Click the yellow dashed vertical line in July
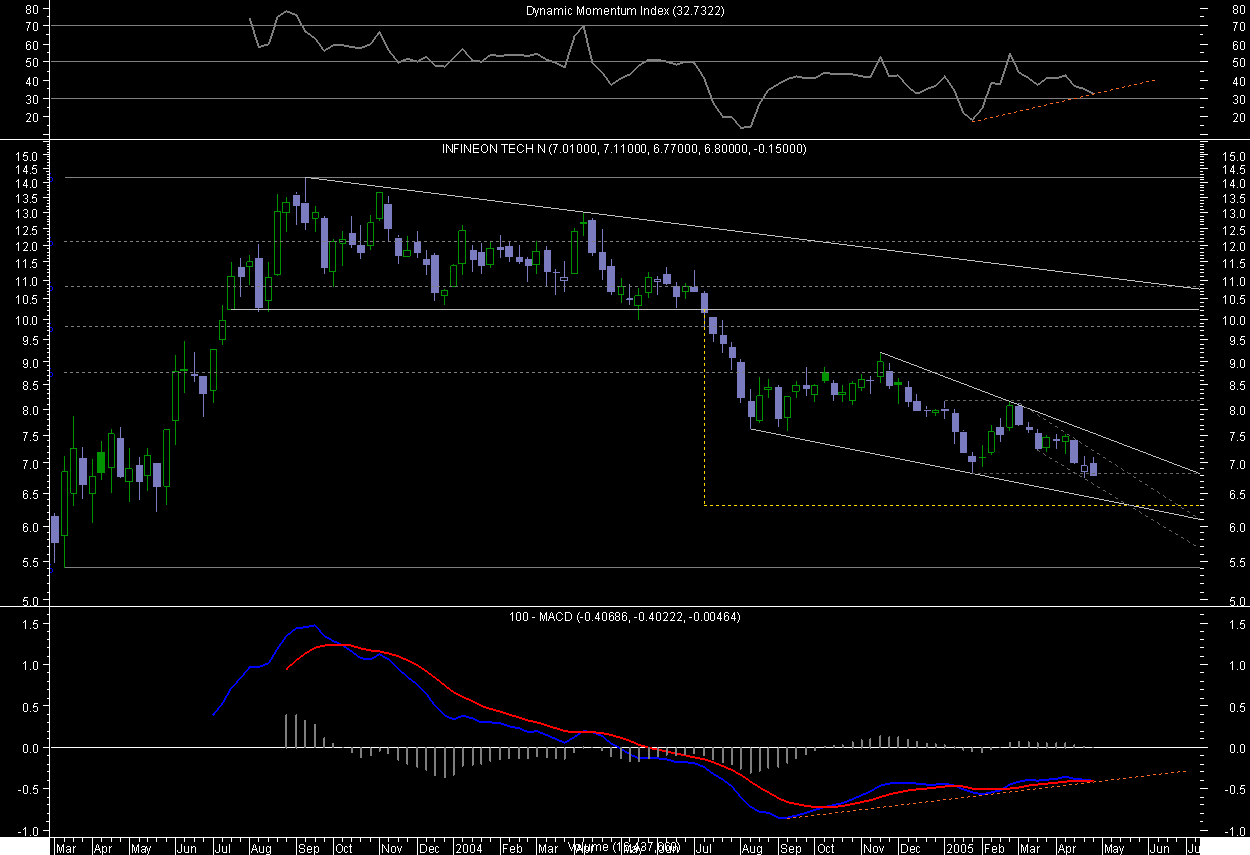This screenshot has width=1250, height=855. coord(705,420)
